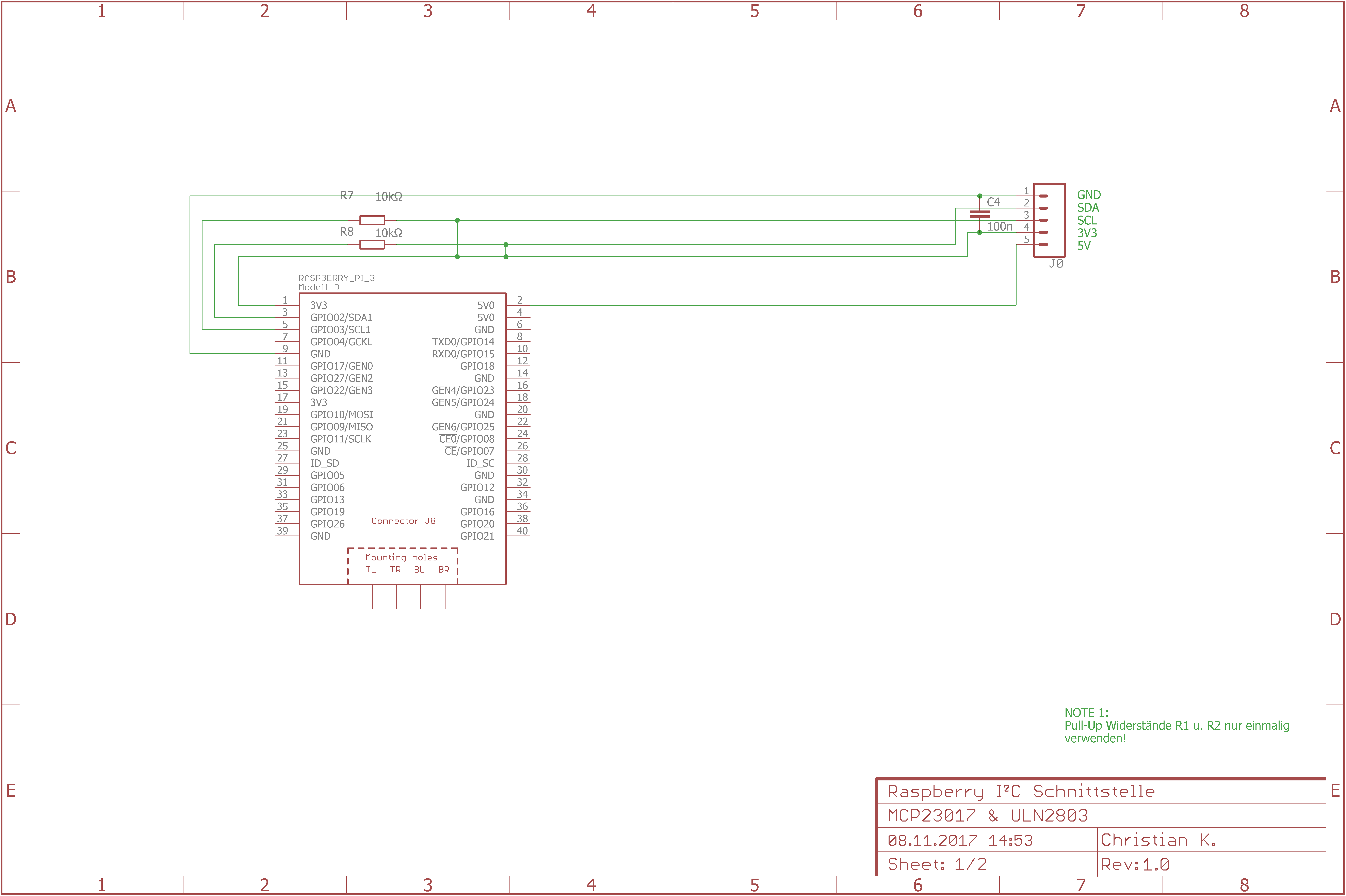Image resolution: width=1346 pixels, height=896 pixels.
Task: Click the GPIO26 pin name
Action: (327, 524)
